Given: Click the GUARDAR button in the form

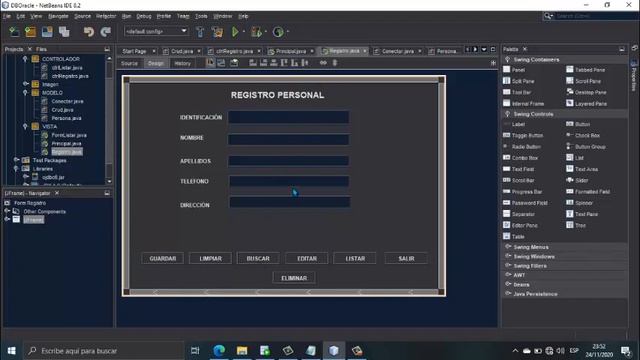Looking at the screenshot, I should (162, 258).
